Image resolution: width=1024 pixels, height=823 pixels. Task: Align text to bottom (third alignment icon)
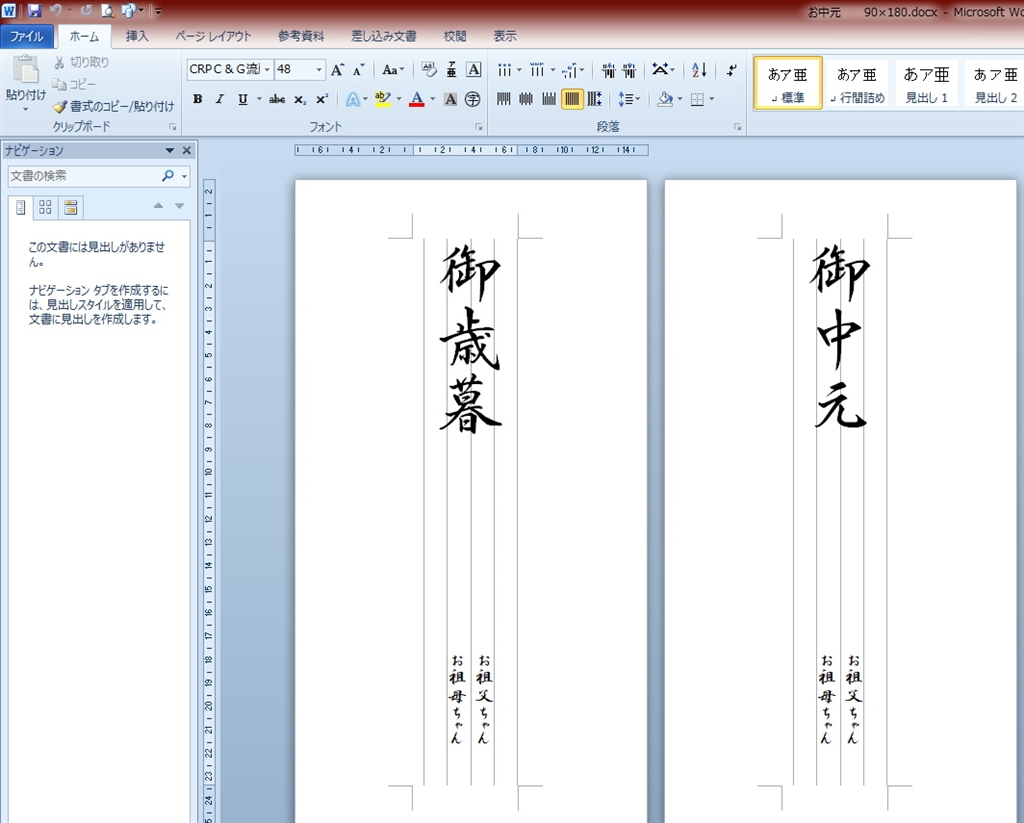[549, 99]
